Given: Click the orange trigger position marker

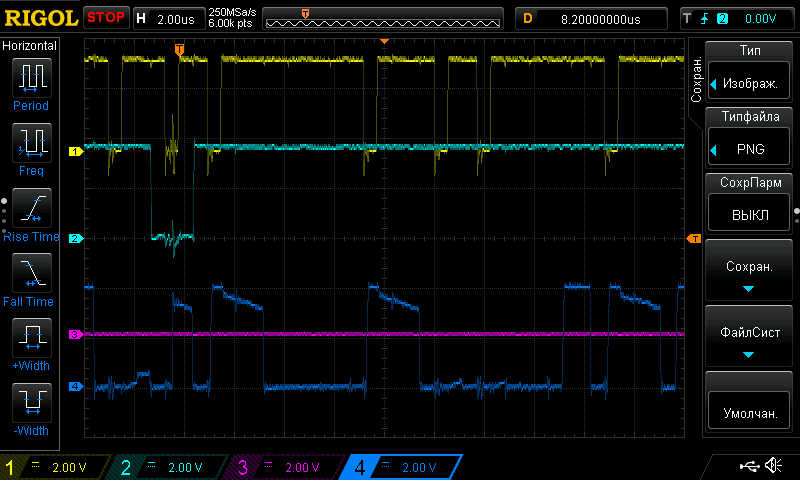Looking at the screenshot, I should tap(179, 49).
